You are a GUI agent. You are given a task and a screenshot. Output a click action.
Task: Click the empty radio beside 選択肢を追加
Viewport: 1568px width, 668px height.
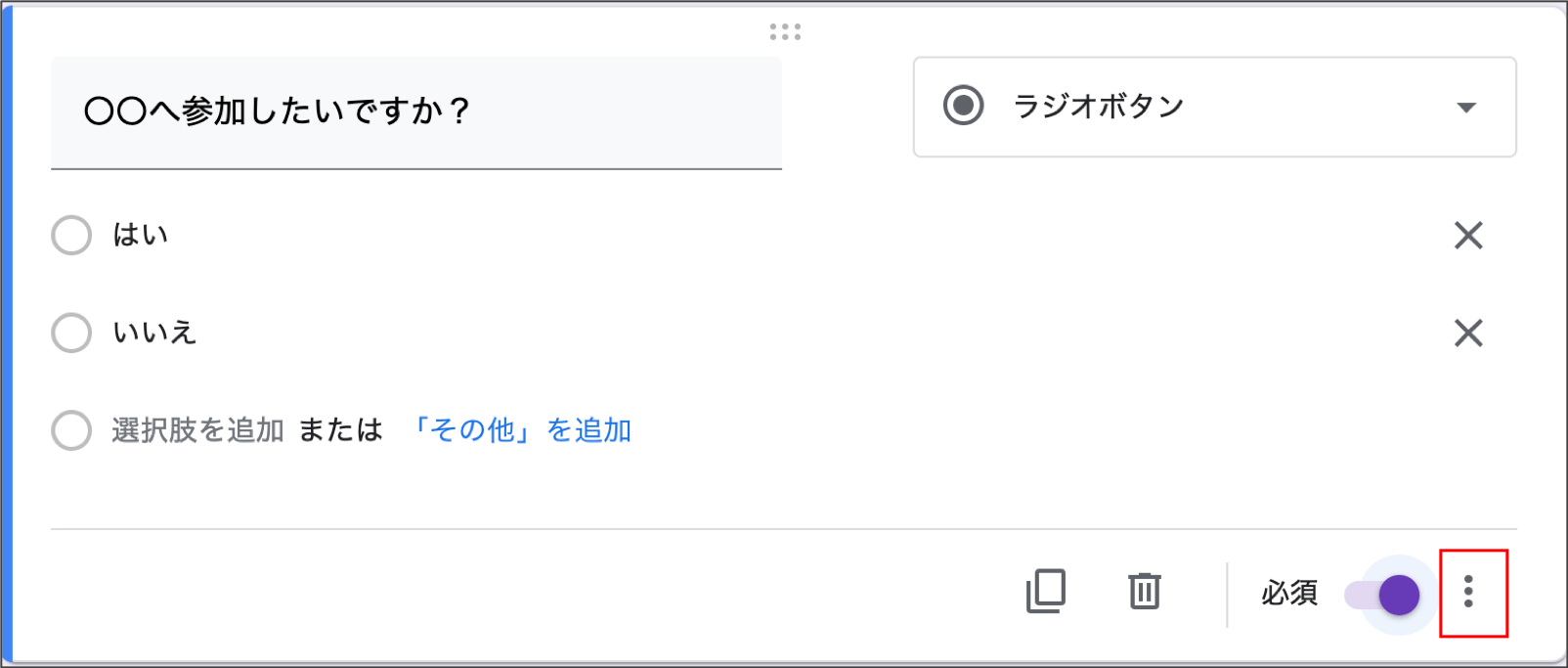tap(71, 430)
